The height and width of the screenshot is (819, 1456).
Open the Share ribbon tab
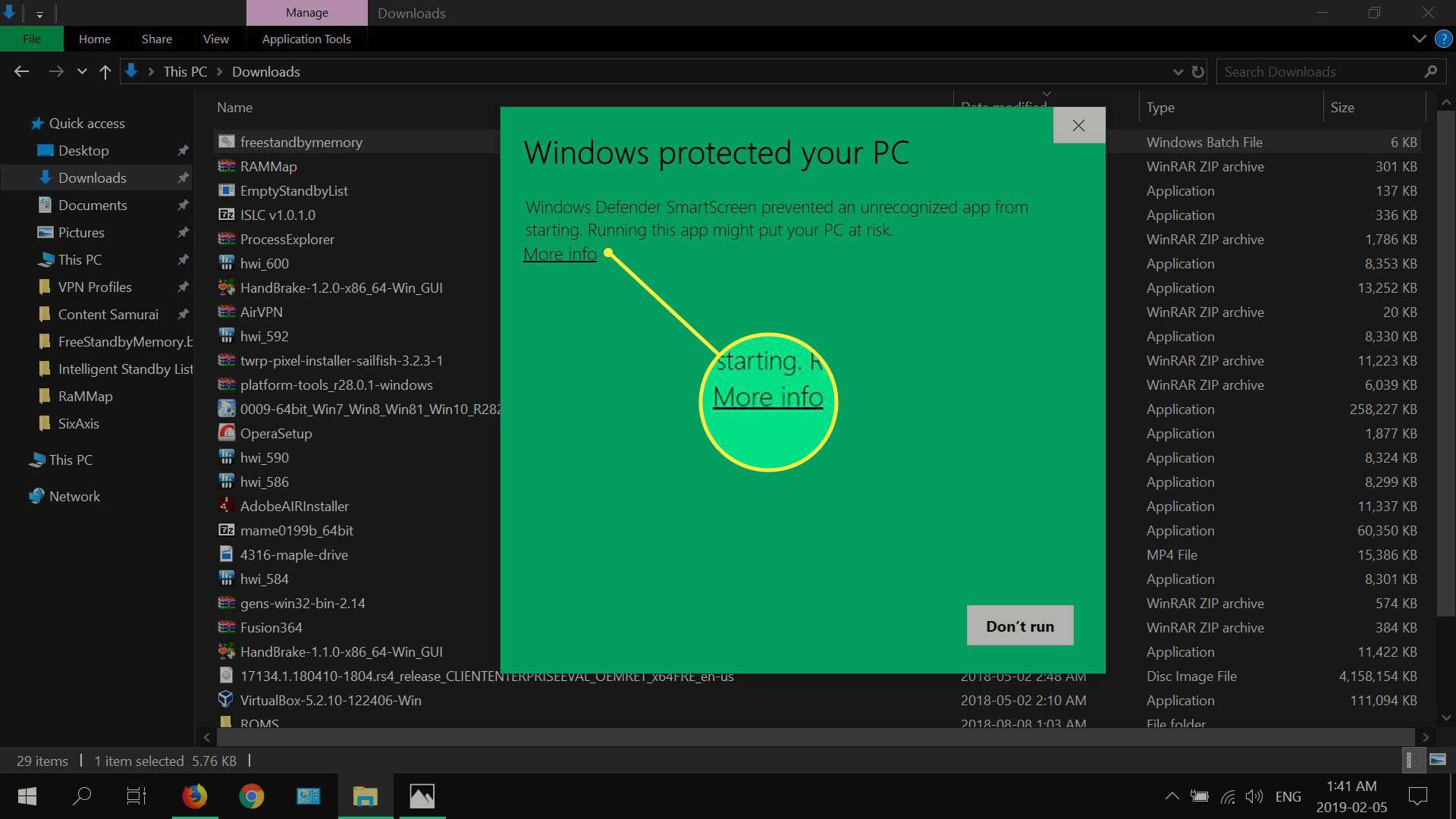click(156, 39)
